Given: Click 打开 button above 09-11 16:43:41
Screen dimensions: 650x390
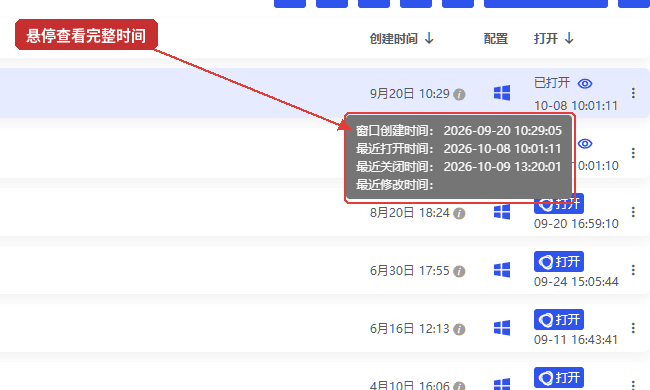Looking at the screenshot, I should [x=559, y=320].
